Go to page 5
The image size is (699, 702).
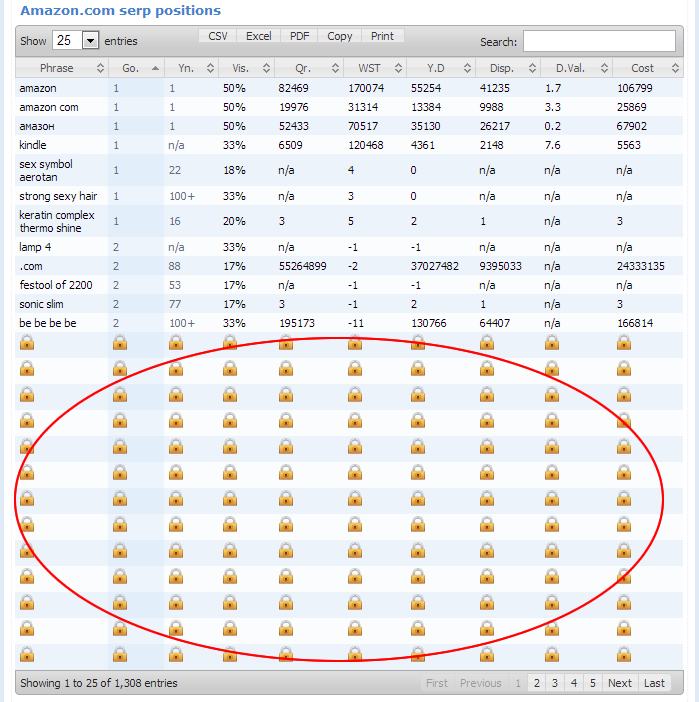592,683
